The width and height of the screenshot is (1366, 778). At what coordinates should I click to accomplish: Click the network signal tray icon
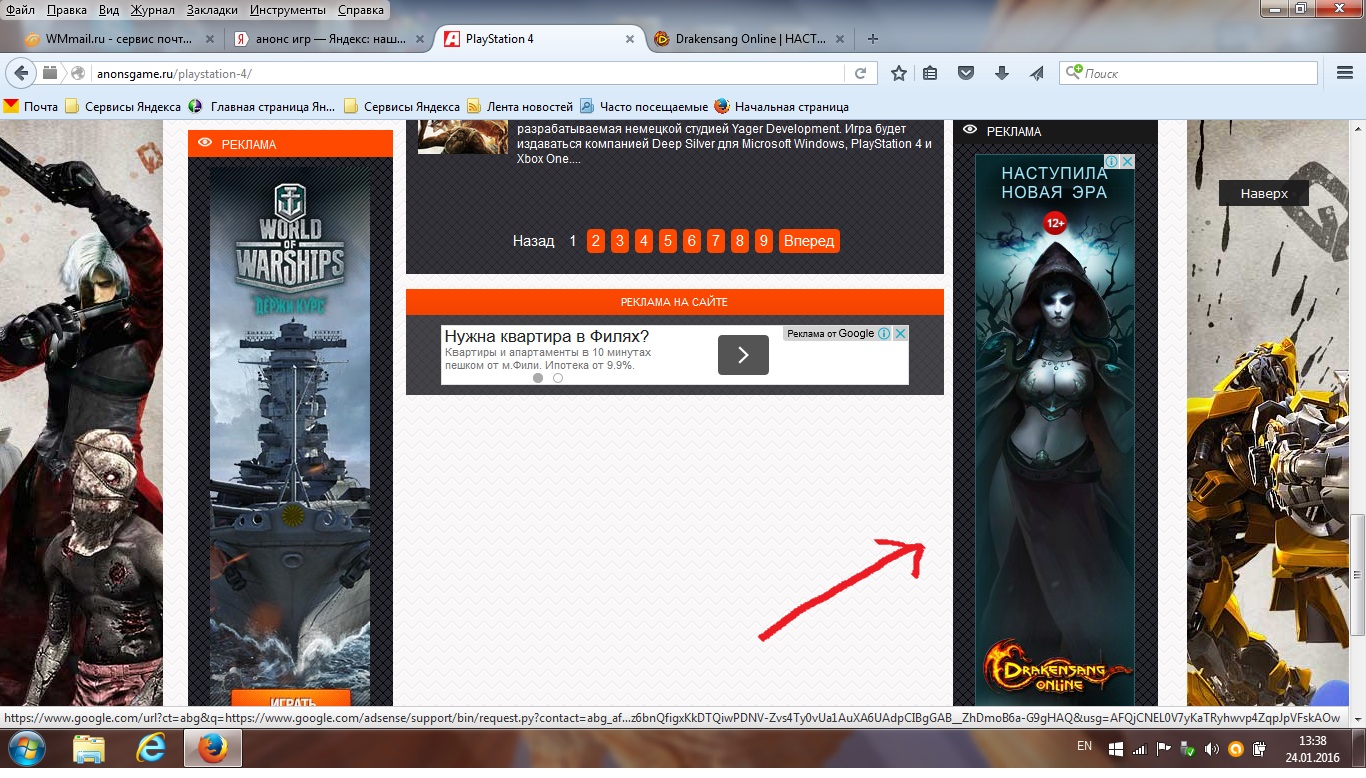click(x=1140, y=748)
